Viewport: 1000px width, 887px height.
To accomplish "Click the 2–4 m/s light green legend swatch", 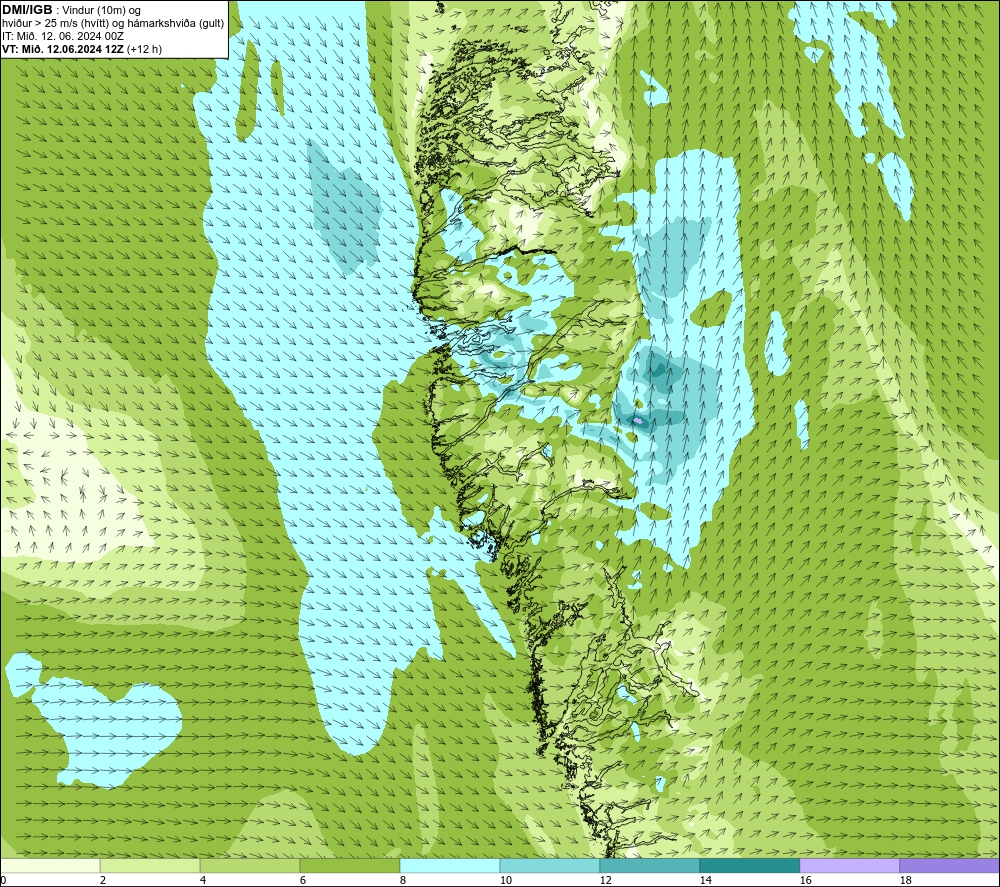I will (150, 865).
